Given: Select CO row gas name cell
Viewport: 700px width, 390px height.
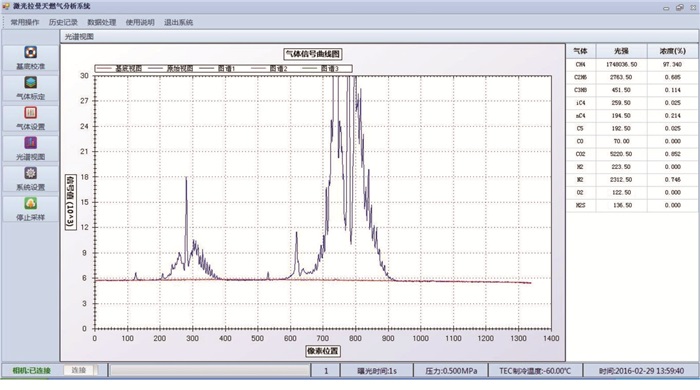Looking at the screenshot, I should [x=580, y=141].
